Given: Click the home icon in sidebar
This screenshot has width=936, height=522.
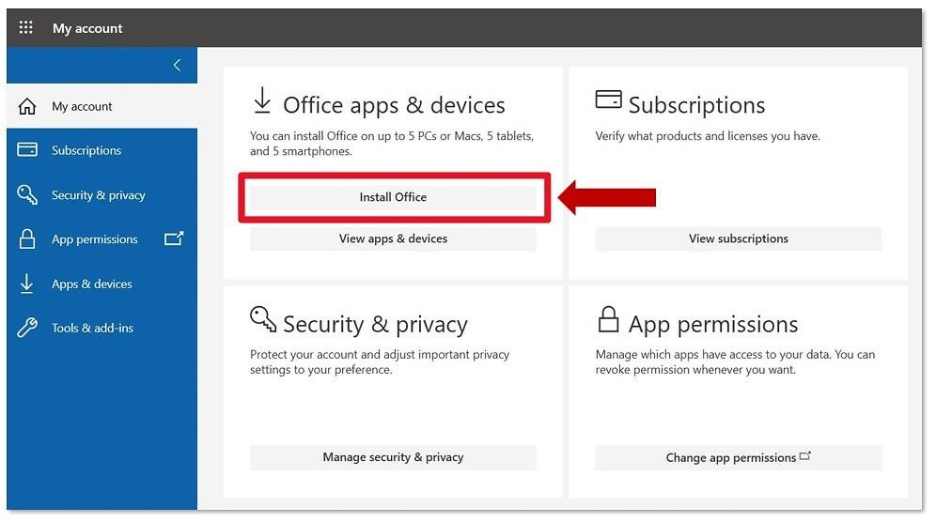Looking at the screenshot, I should tap(27, 107).
